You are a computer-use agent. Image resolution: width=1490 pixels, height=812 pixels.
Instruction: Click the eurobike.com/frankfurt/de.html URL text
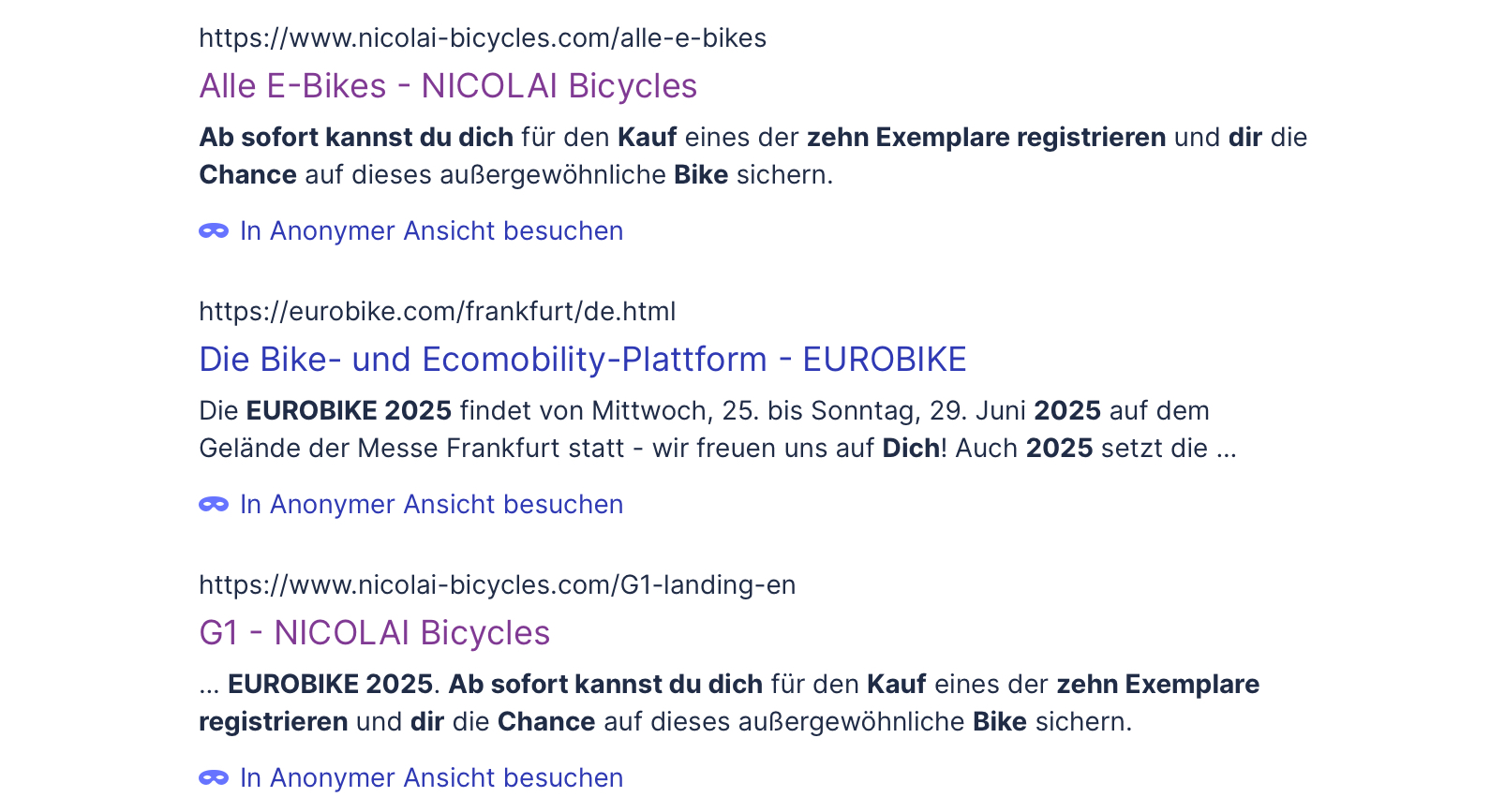pos(438,311)
